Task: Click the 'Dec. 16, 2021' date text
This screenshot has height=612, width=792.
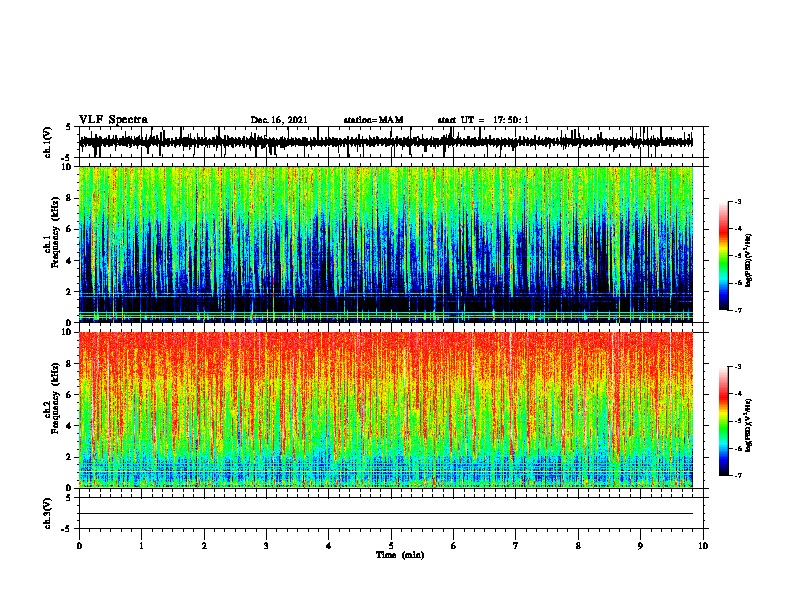Action: coord(279,120)
